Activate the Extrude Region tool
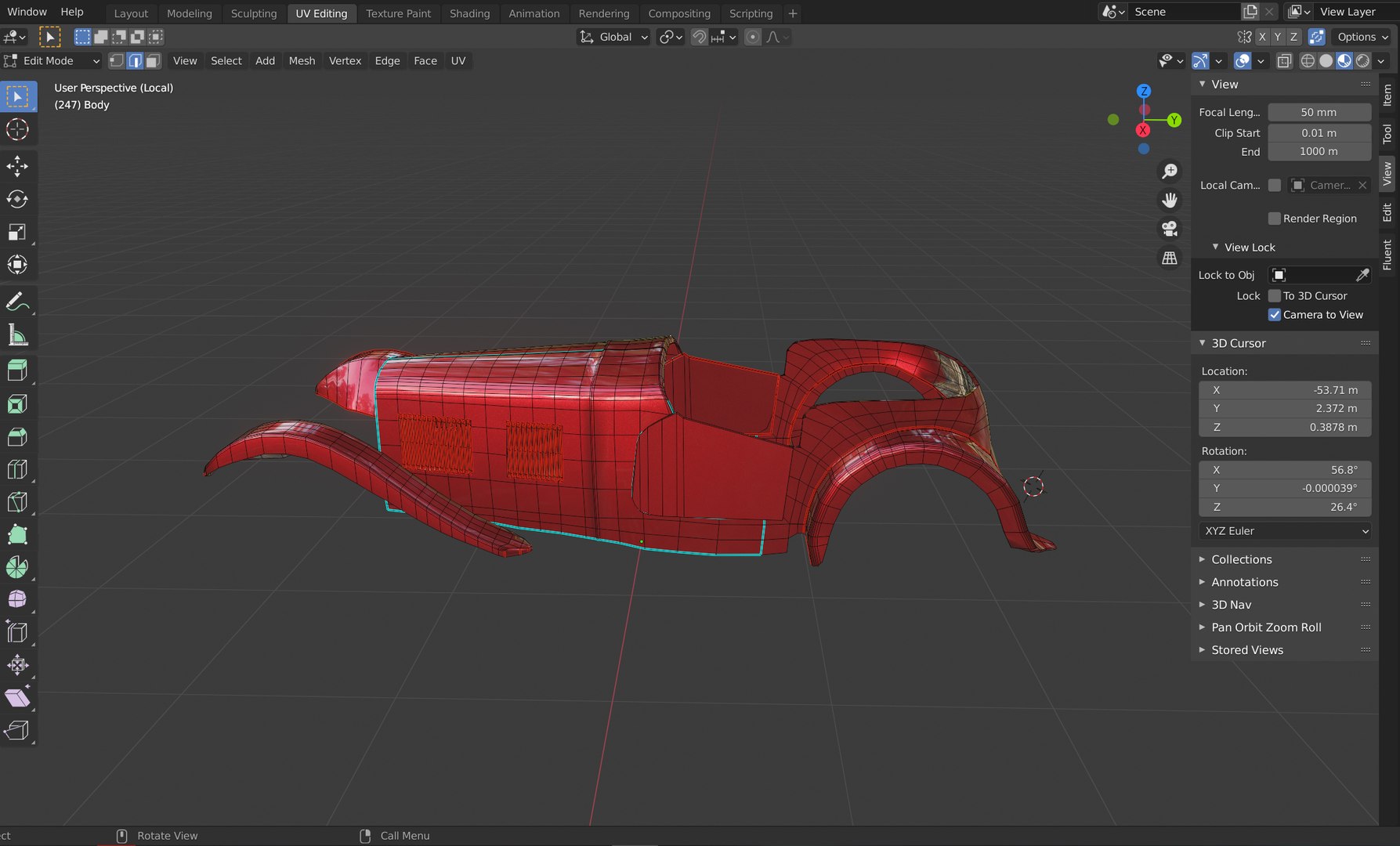The image size is (1400, 846). click(17, 371)
